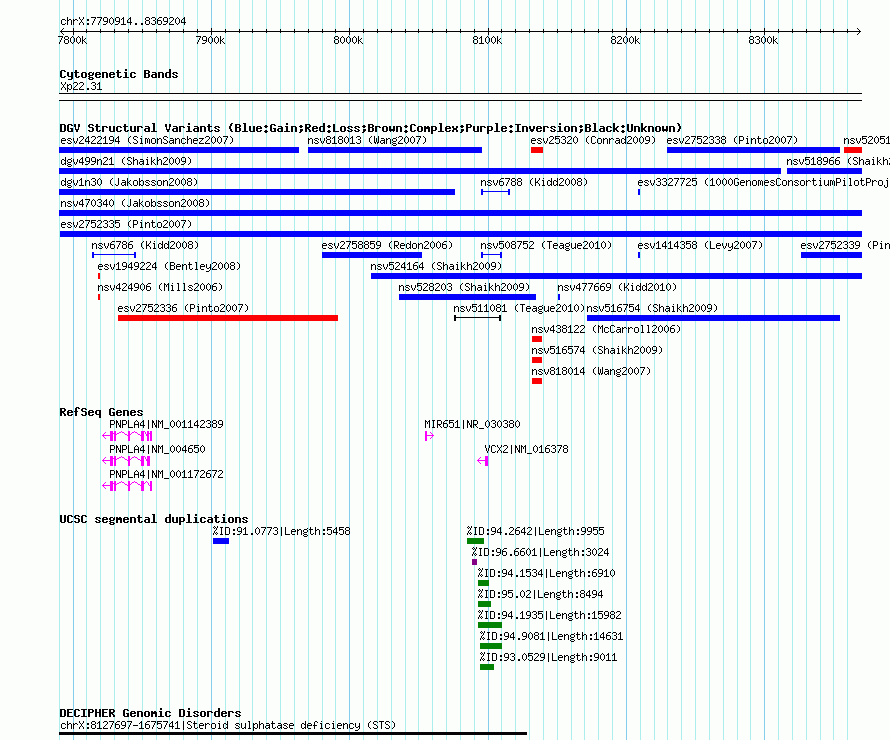Click the nsv528203 blue bar
This screenshot has height=740, width=890.
467,297
